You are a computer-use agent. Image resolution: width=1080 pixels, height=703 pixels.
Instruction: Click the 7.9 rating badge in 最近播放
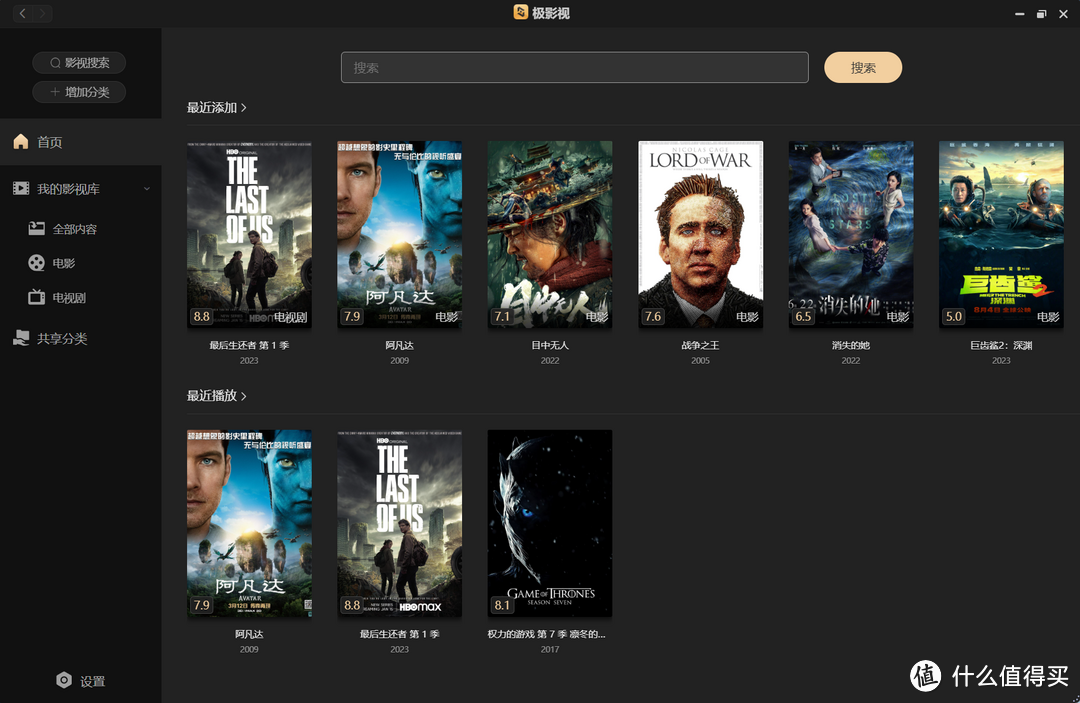(201, 605)
